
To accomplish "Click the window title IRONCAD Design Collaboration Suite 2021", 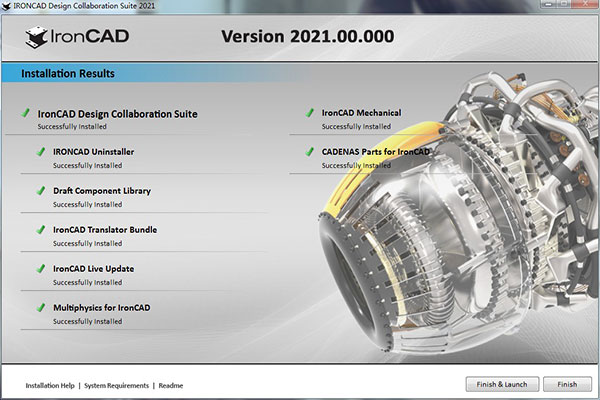I will pos(84,6).
